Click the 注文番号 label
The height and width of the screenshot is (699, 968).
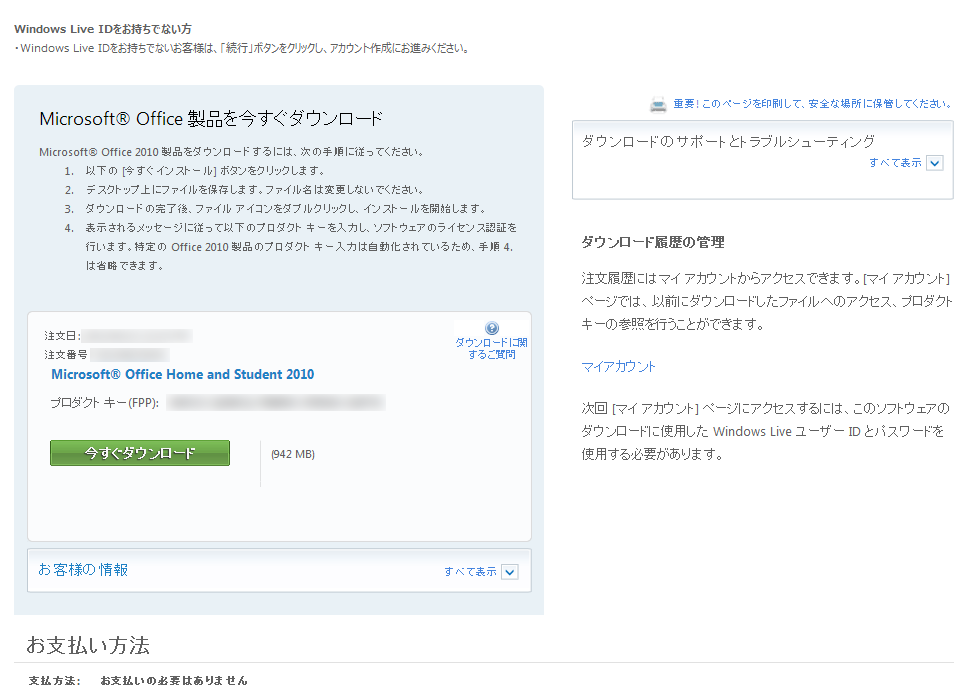coord(65,354)
